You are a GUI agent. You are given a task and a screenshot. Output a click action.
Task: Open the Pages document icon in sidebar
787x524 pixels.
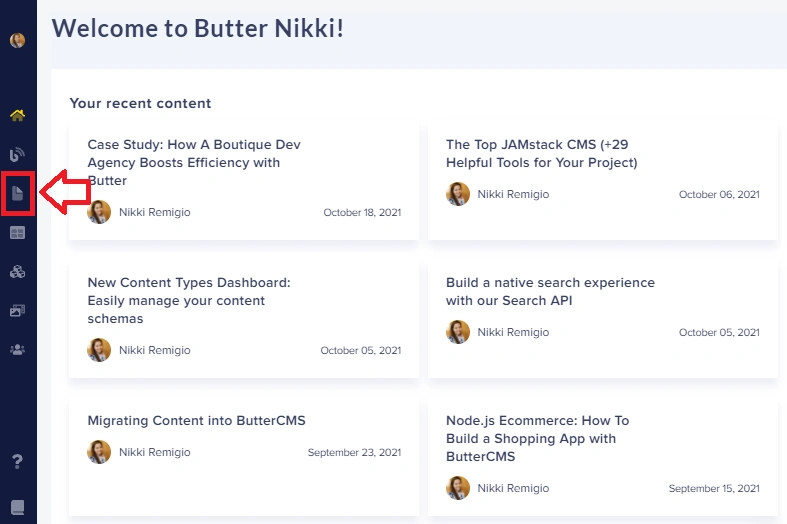[x=18, y=193]
